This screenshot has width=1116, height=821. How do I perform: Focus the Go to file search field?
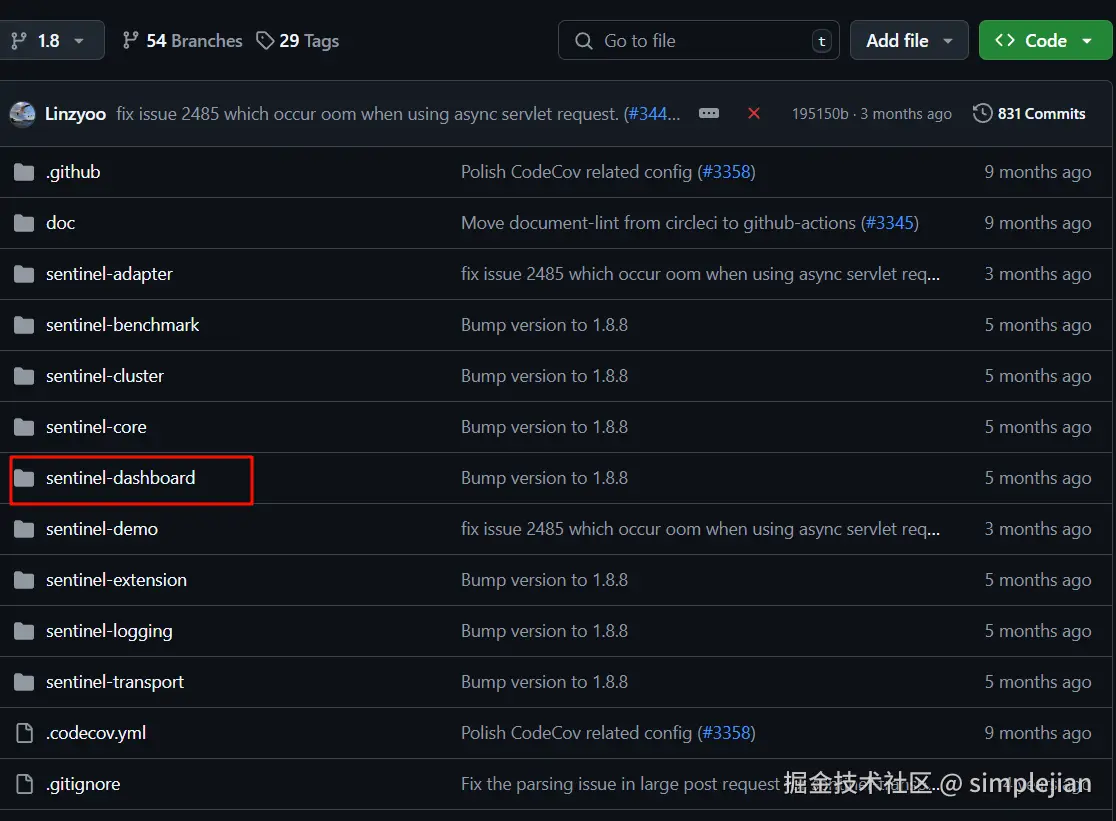pyautogui.click(x=698, y=41)
